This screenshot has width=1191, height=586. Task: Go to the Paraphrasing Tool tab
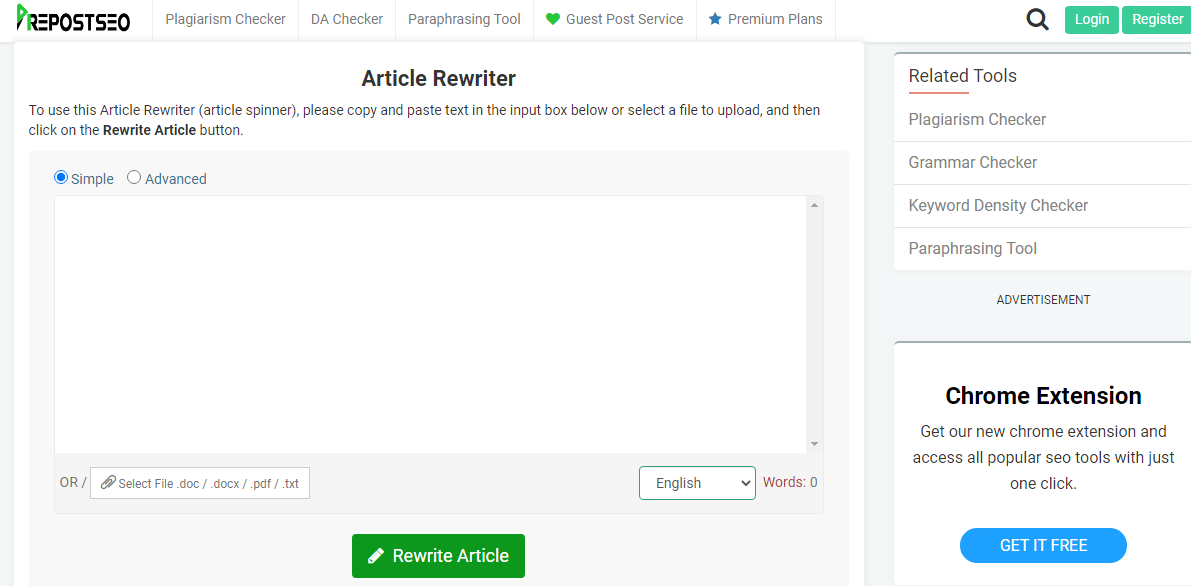[464, 18]
